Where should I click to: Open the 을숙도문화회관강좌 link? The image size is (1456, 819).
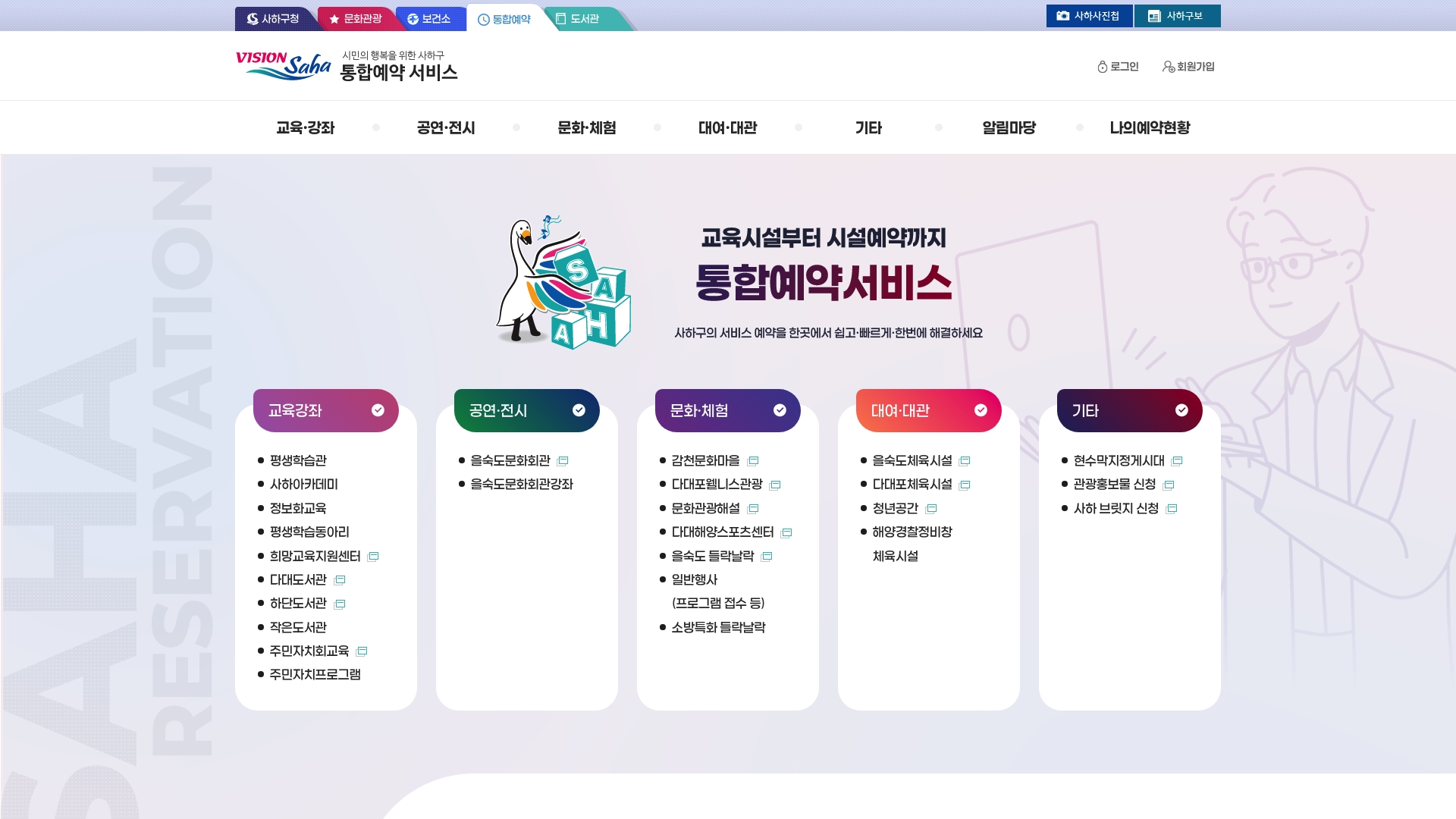point(522,484)
